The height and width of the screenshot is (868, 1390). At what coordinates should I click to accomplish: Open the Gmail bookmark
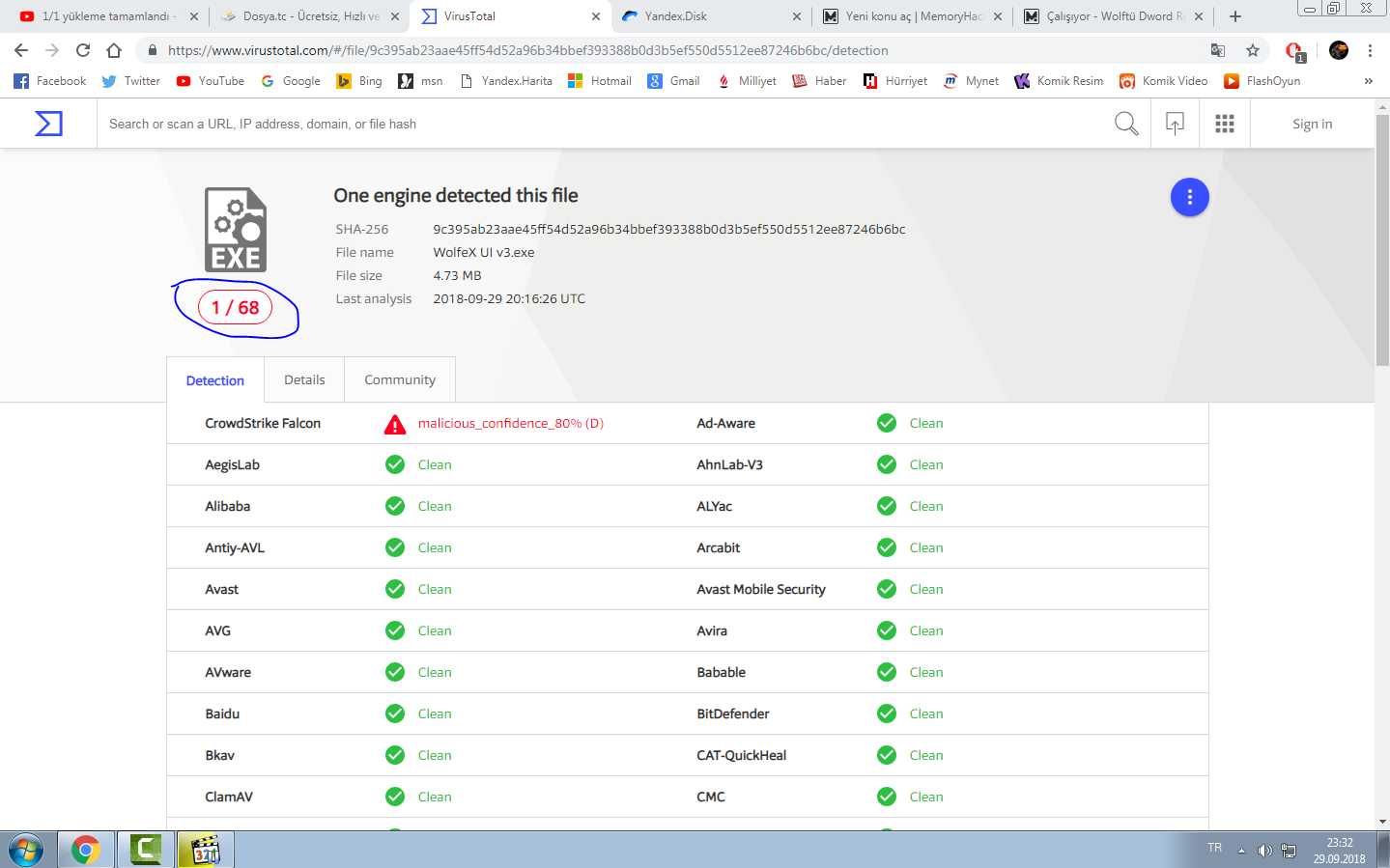[674, 81]
